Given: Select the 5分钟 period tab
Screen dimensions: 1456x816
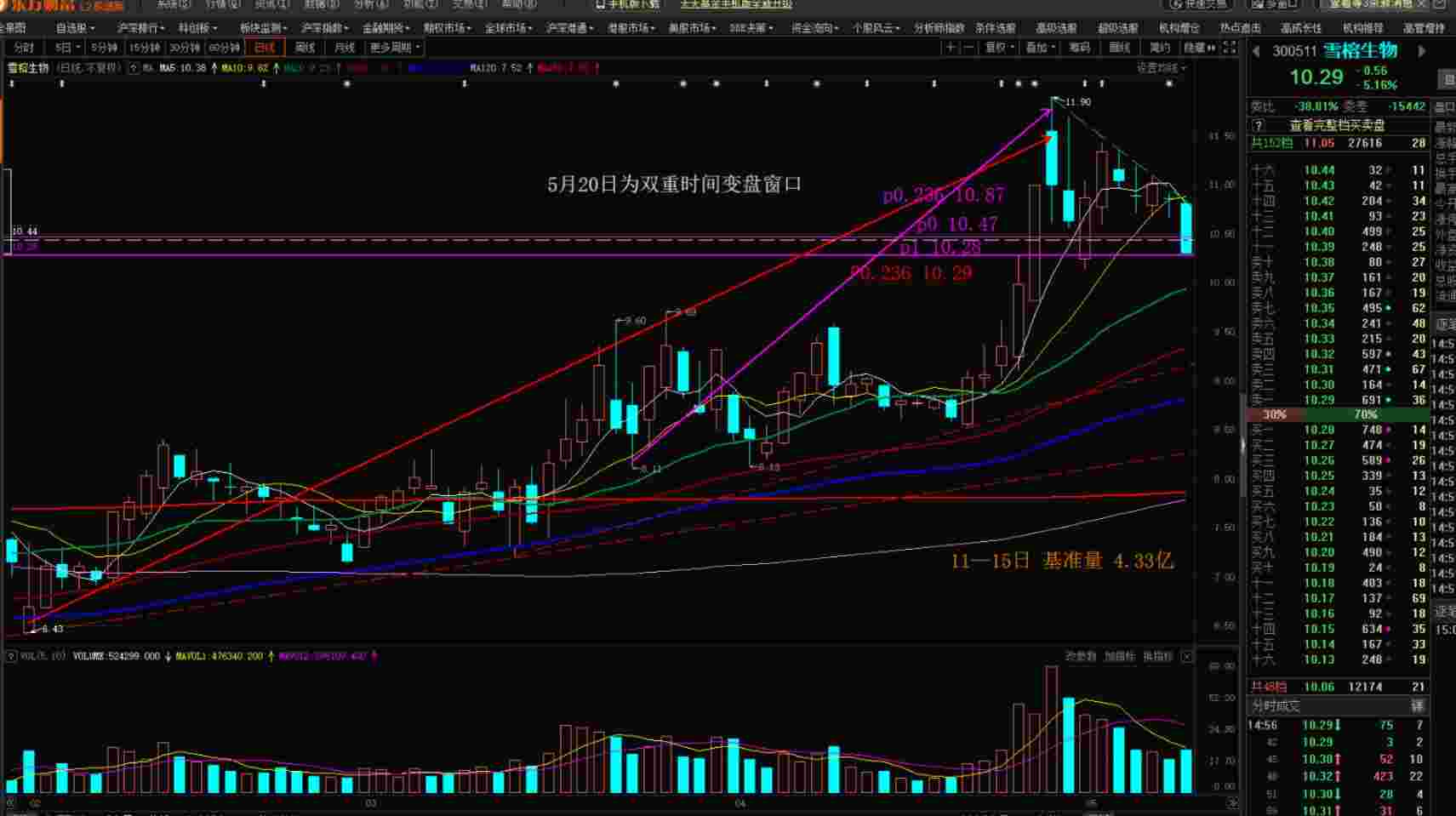Looking at the screenshot, I should [105, 48].
